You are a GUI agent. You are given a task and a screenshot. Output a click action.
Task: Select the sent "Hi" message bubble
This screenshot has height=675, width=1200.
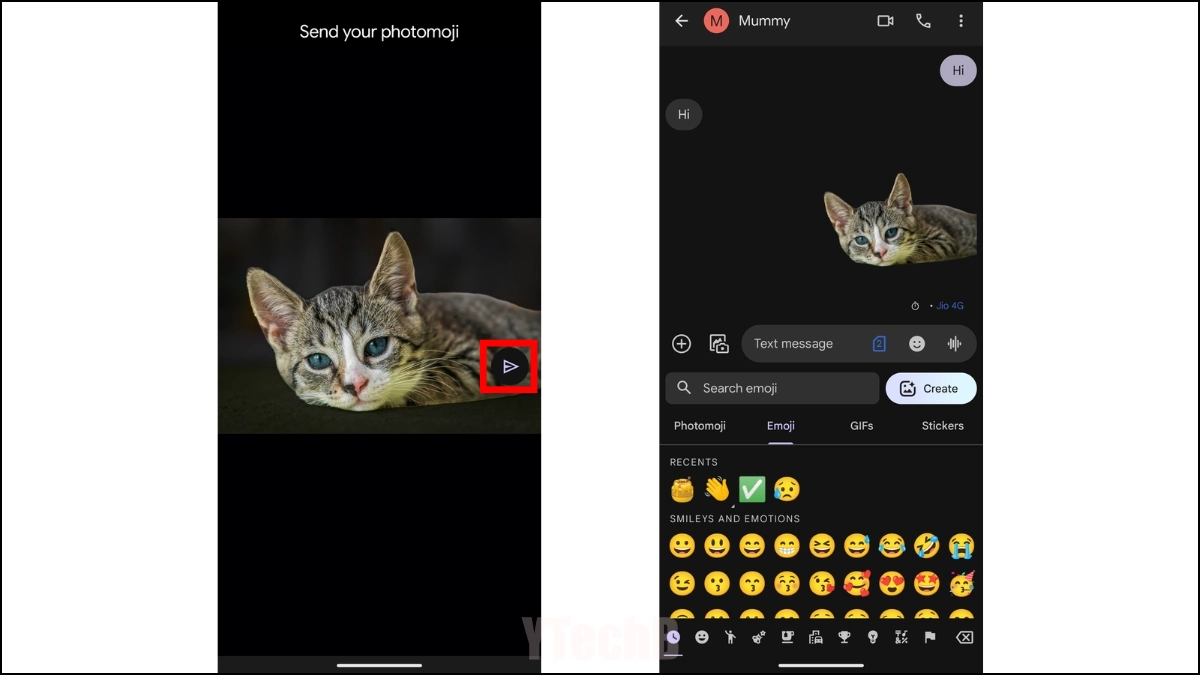point(958,70)
